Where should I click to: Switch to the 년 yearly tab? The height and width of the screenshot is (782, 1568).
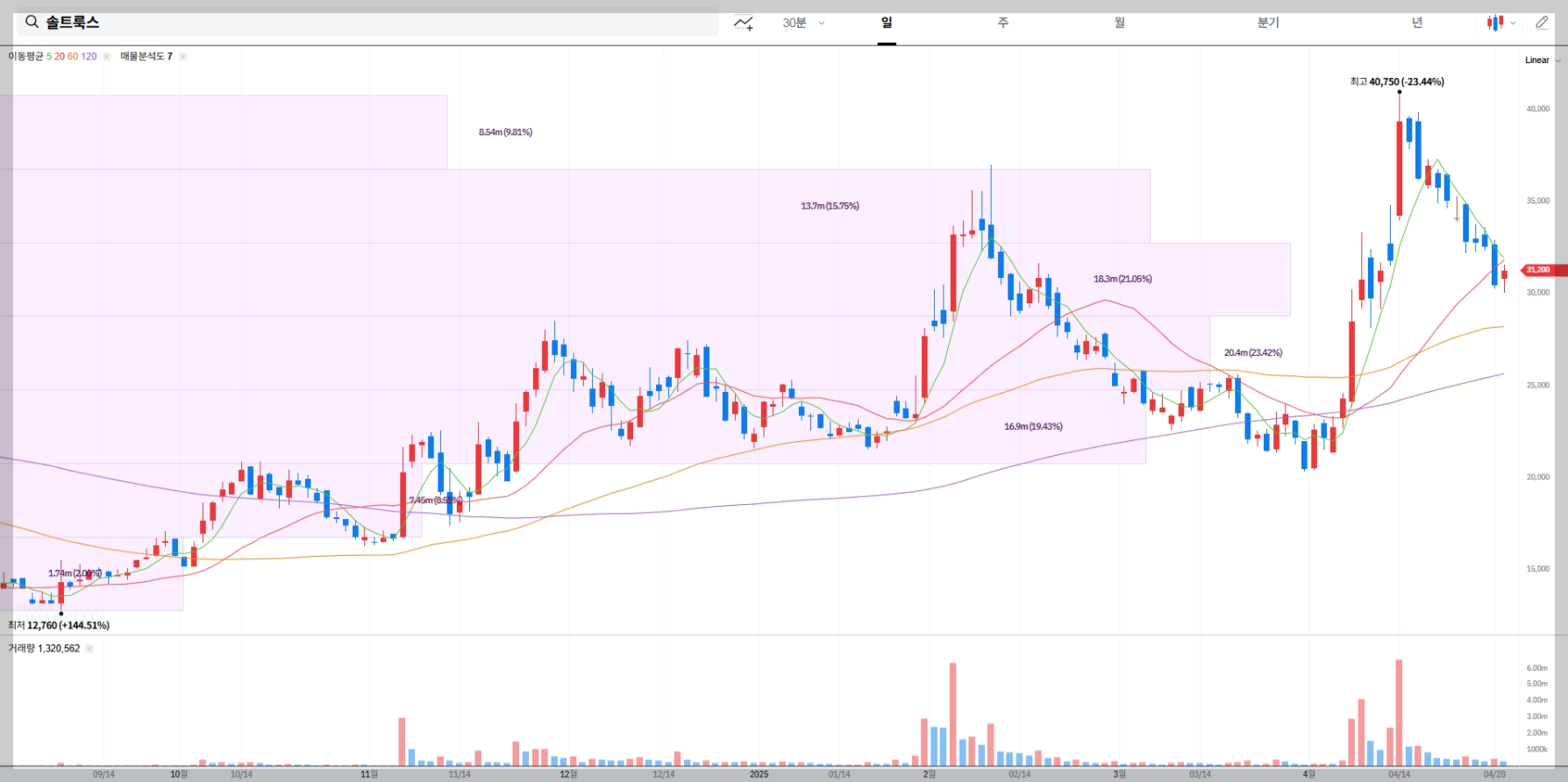pyautogui.click(x=1417, y=23)
